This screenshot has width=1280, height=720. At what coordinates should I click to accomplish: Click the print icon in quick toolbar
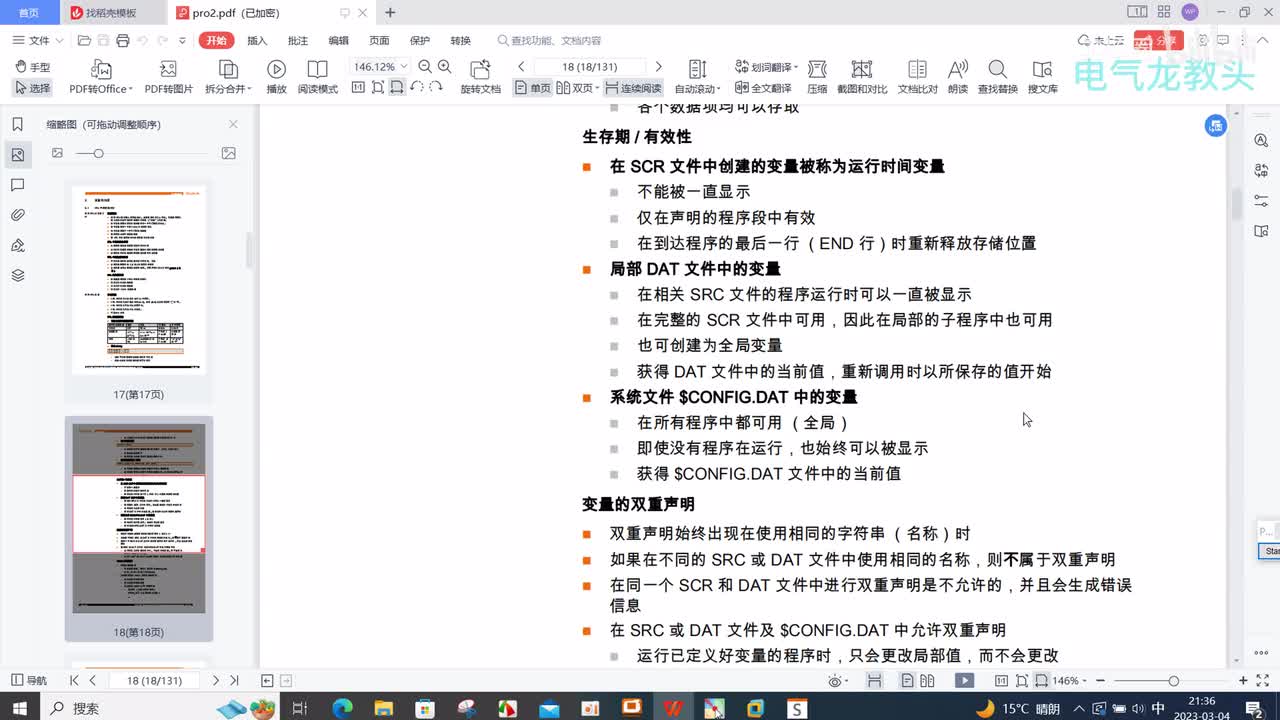[122, 41]
